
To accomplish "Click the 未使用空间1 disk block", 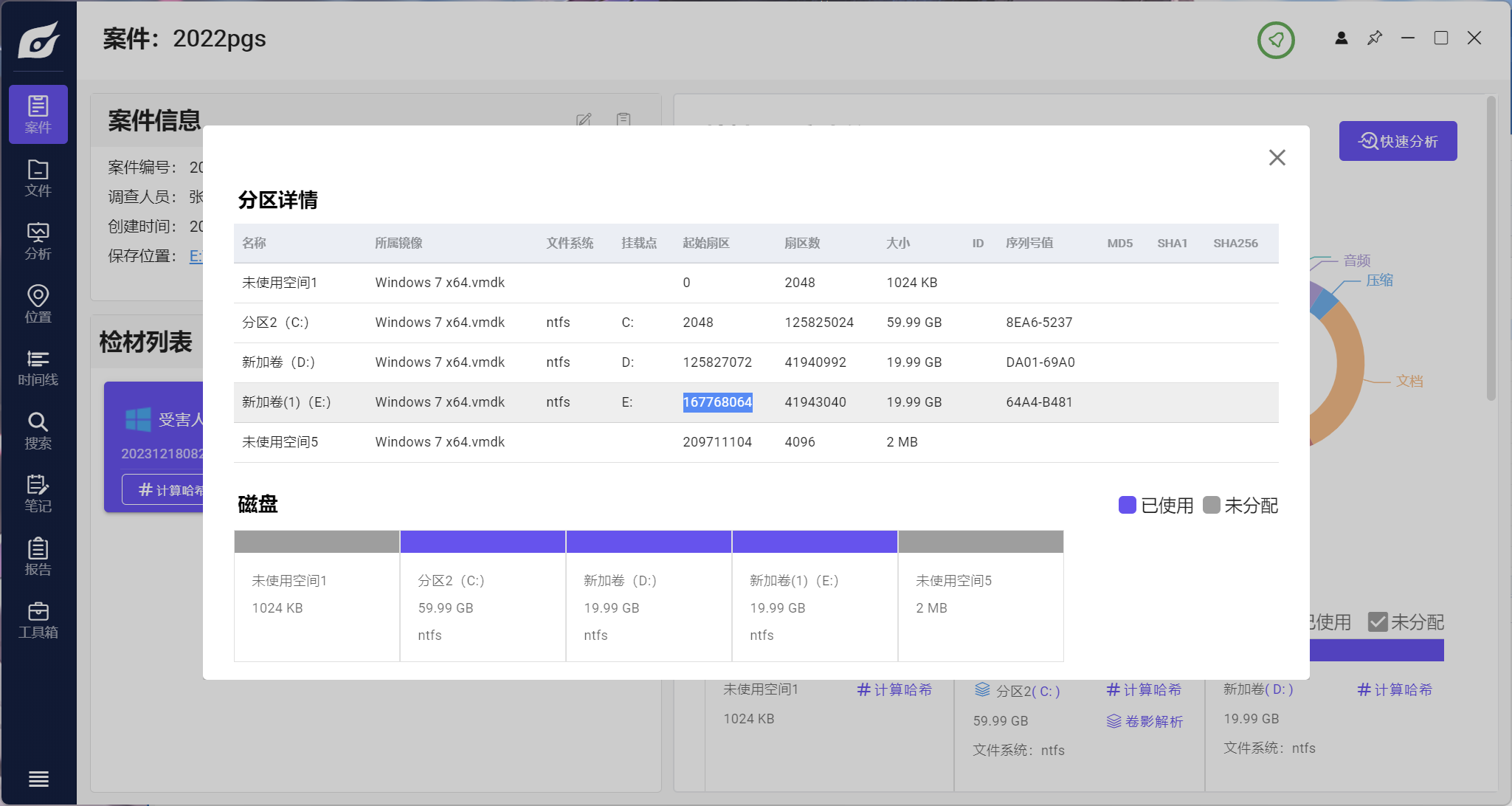I will click(x=317, y=596).
